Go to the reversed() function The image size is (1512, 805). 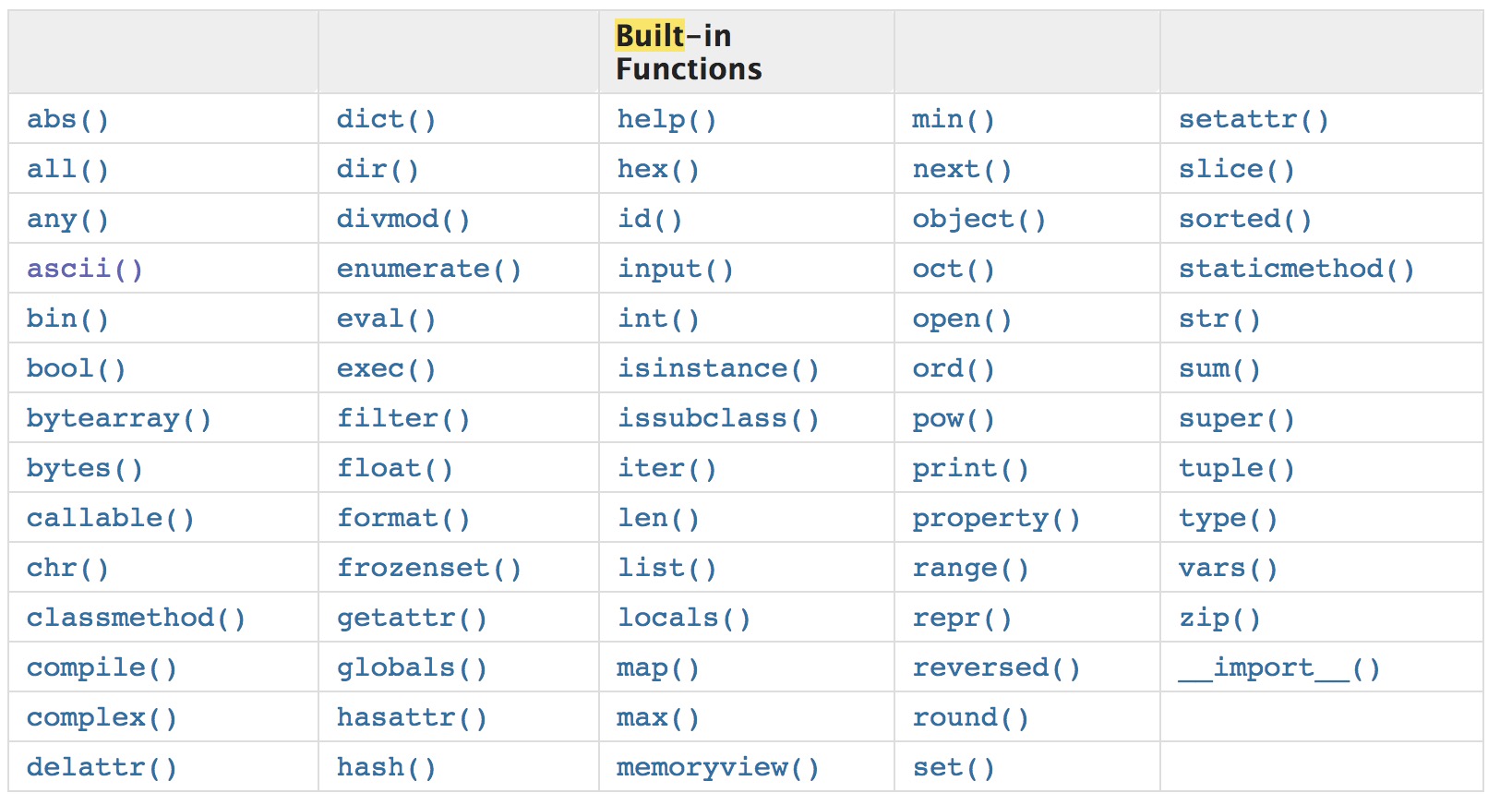996,667
